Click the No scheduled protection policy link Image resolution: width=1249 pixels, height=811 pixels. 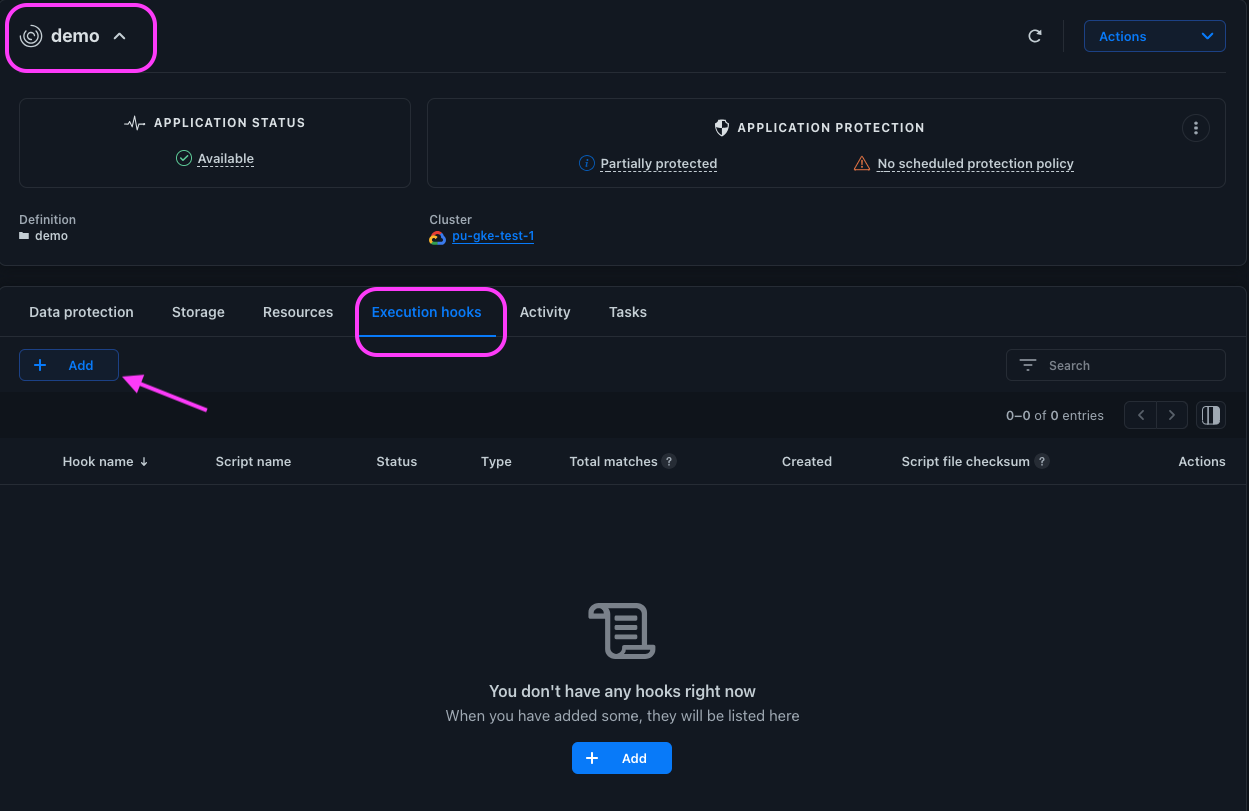click(974, 163)
